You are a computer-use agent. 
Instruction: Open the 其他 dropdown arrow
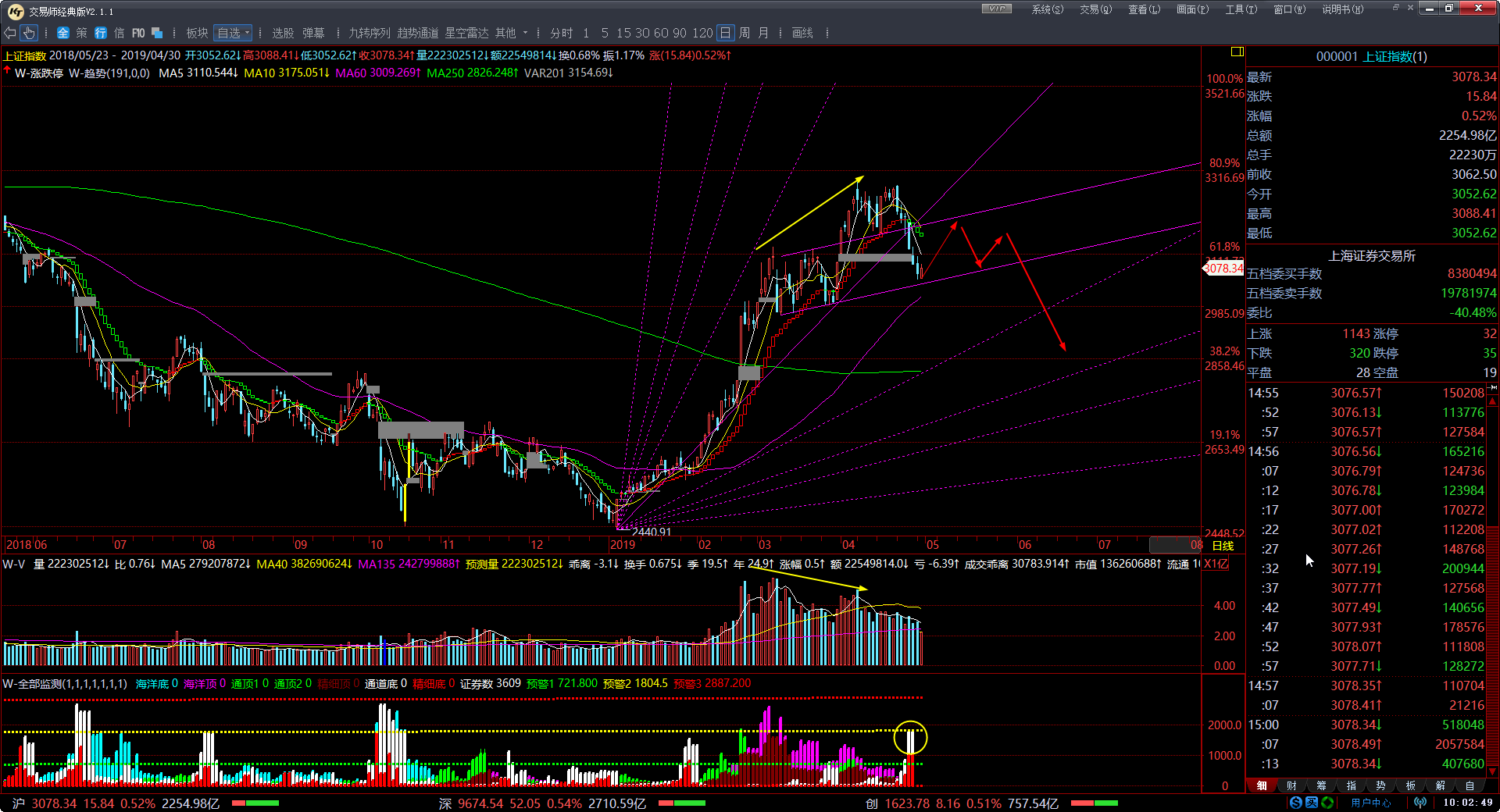(525, 33)
